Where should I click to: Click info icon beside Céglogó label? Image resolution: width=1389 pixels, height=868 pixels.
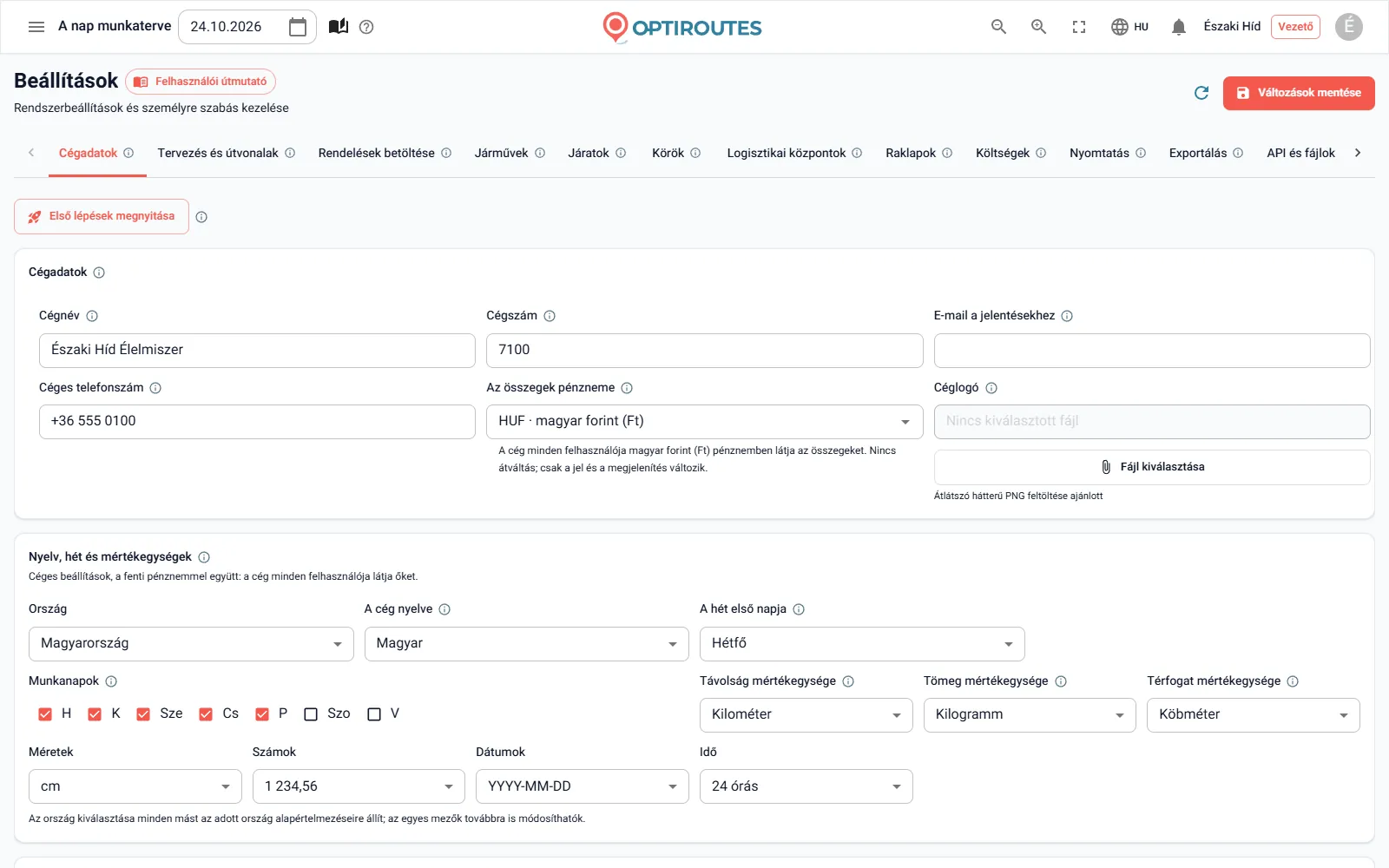pos(991,388)
